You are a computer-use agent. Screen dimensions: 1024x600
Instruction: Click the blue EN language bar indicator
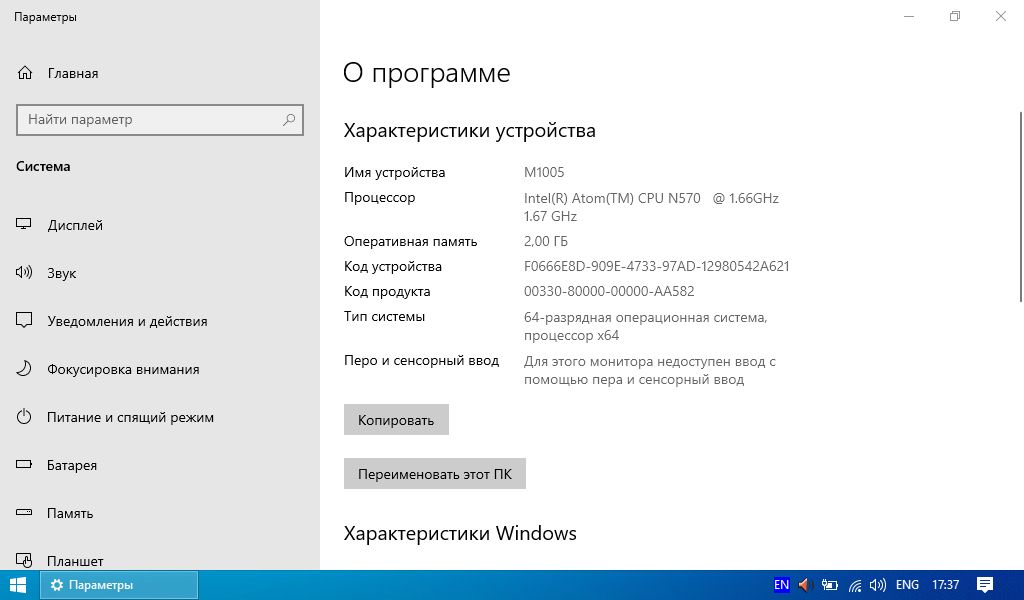click(781, 585)
